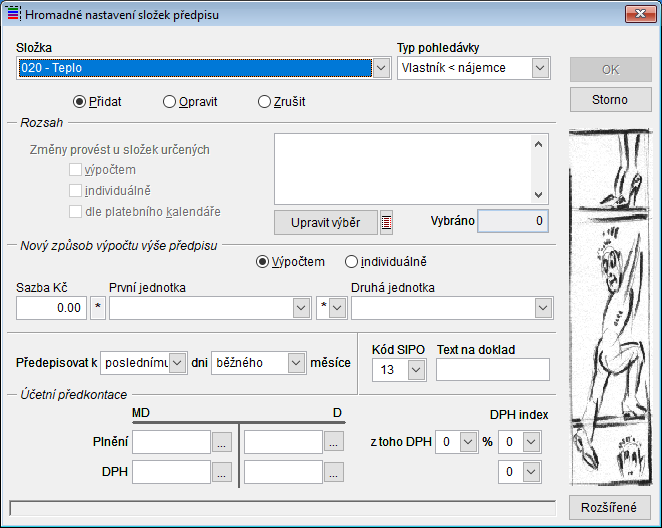Click browse button for DPH MD account
The width and height of the screenshot is (662, 528).
pyautogui.click(x=222, y=472)
